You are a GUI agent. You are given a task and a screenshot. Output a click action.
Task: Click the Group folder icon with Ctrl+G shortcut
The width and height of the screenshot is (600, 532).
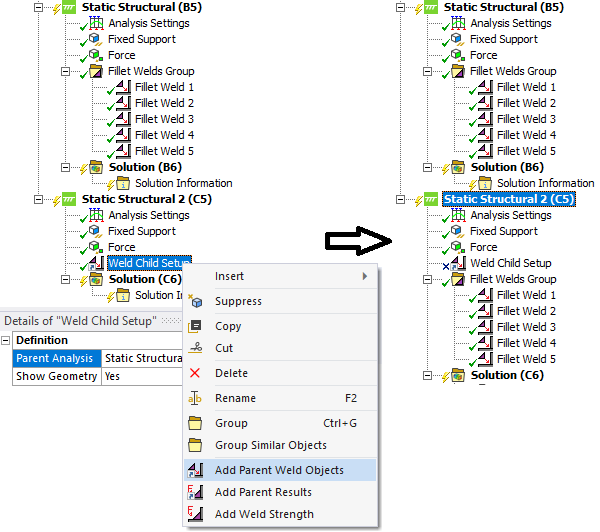tap(196, 423)
